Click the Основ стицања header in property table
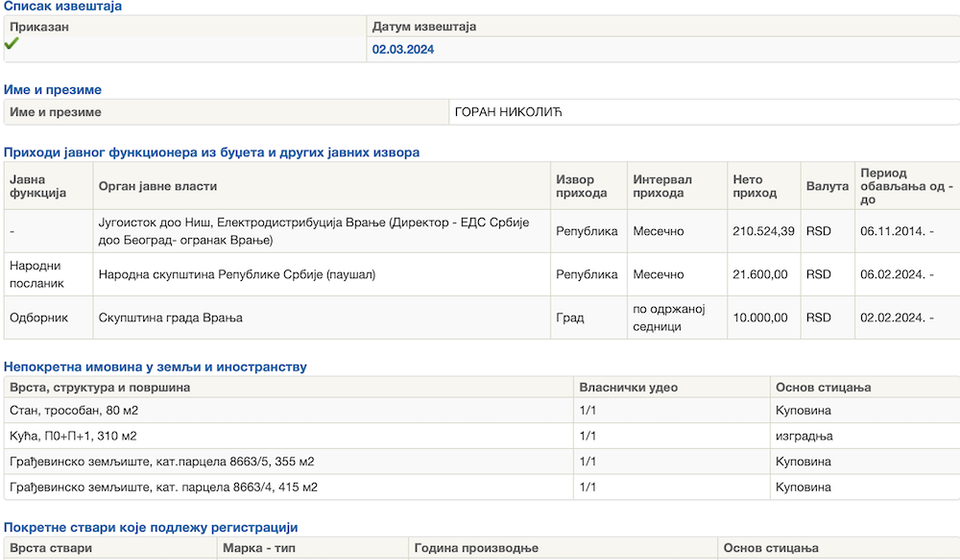 pos(864,387)
